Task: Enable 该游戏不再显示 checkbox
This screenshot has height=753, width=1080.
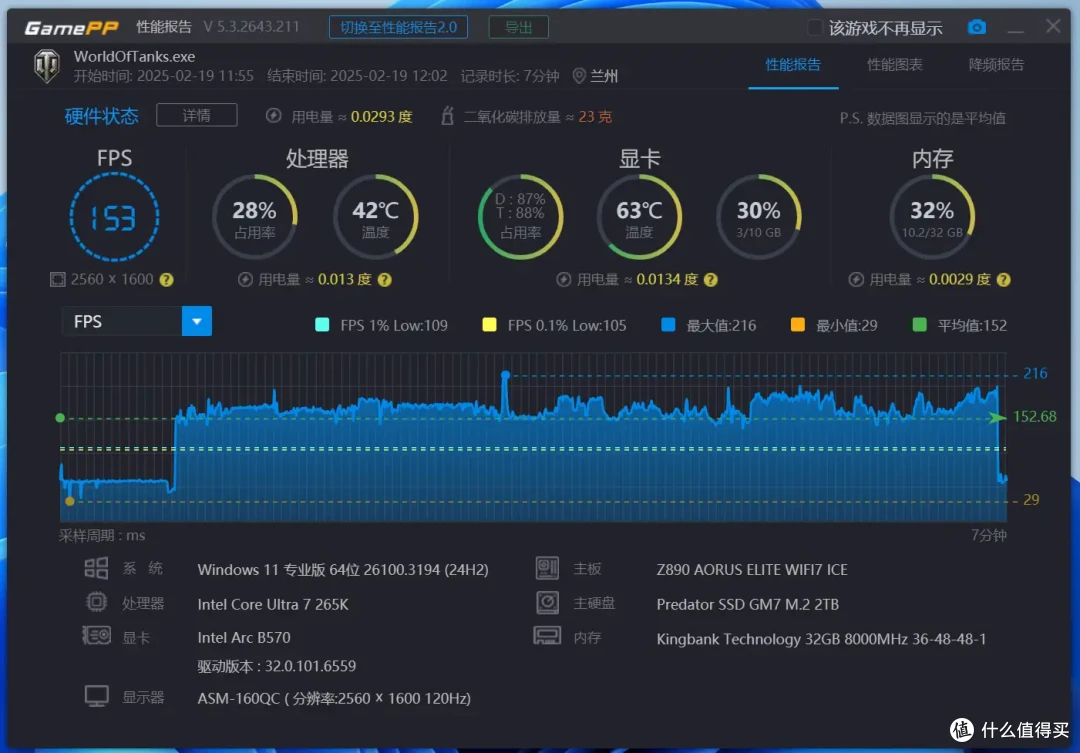Action: [x=815, y=28]
